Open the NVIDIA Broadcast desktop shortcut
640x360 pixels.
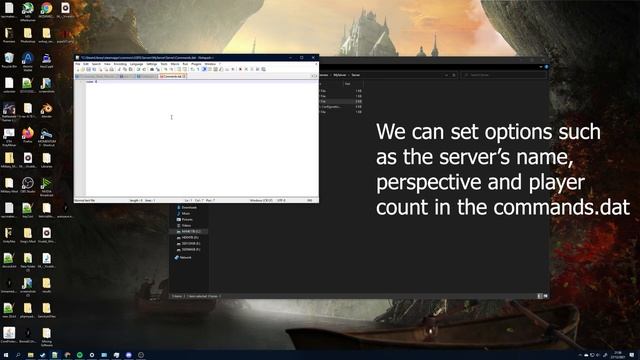tap(46, 186)
